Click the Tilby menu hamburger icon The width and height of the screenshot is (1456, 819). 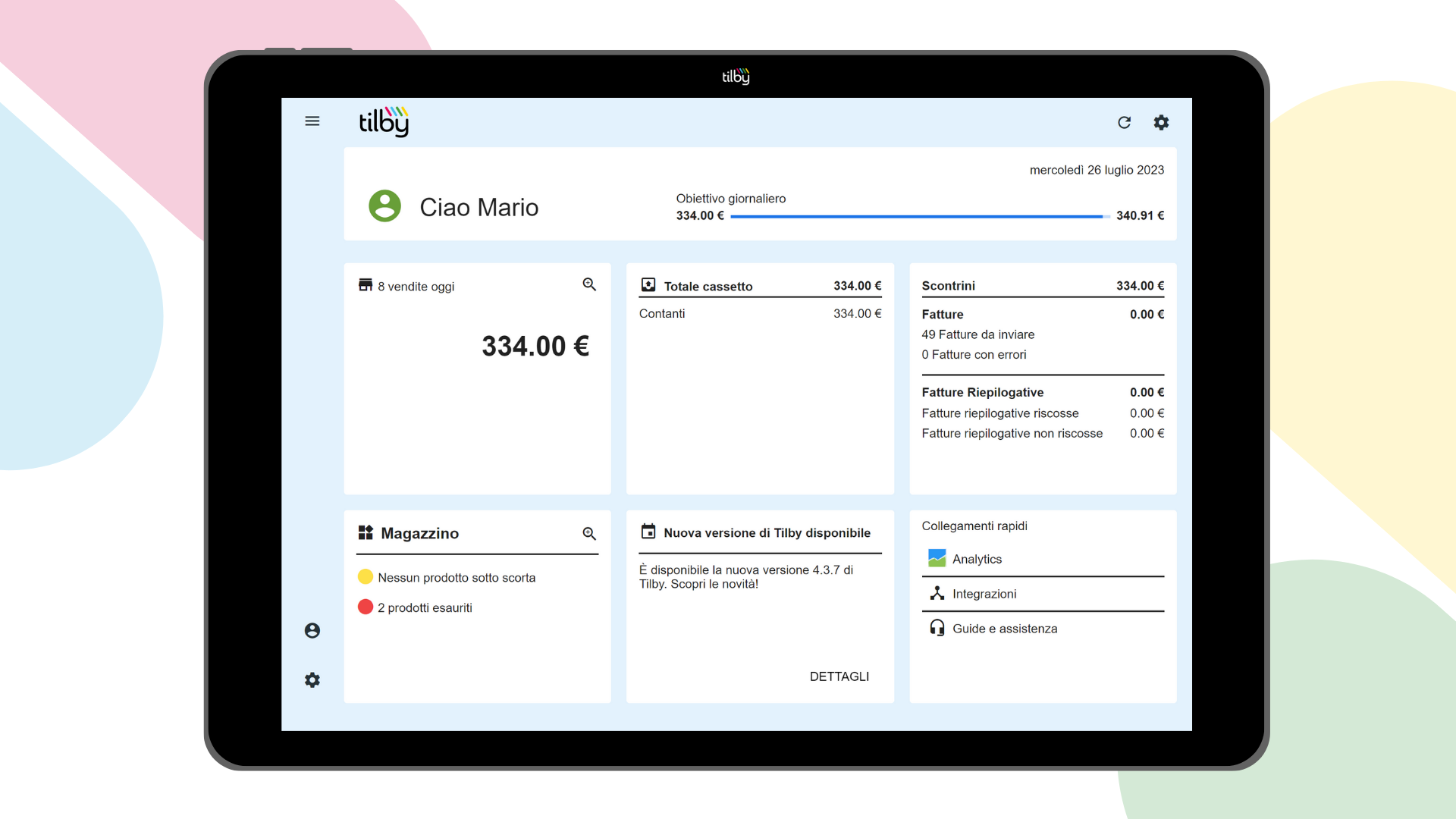coord(313,122)
